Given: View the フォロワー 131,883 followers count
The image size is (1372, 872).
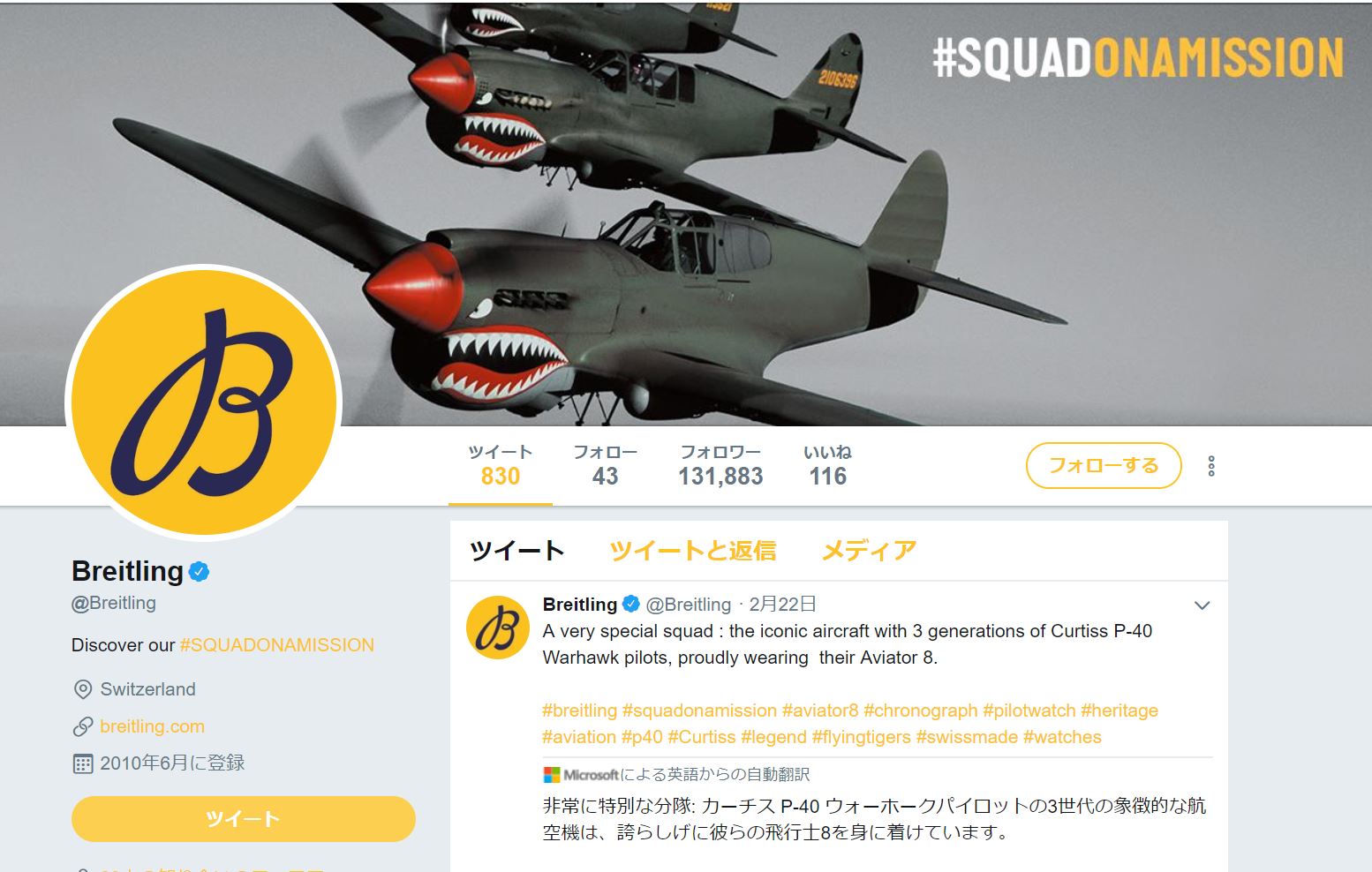Looking at the screenshot, I should pyautogui.click(x=720, y=466).
